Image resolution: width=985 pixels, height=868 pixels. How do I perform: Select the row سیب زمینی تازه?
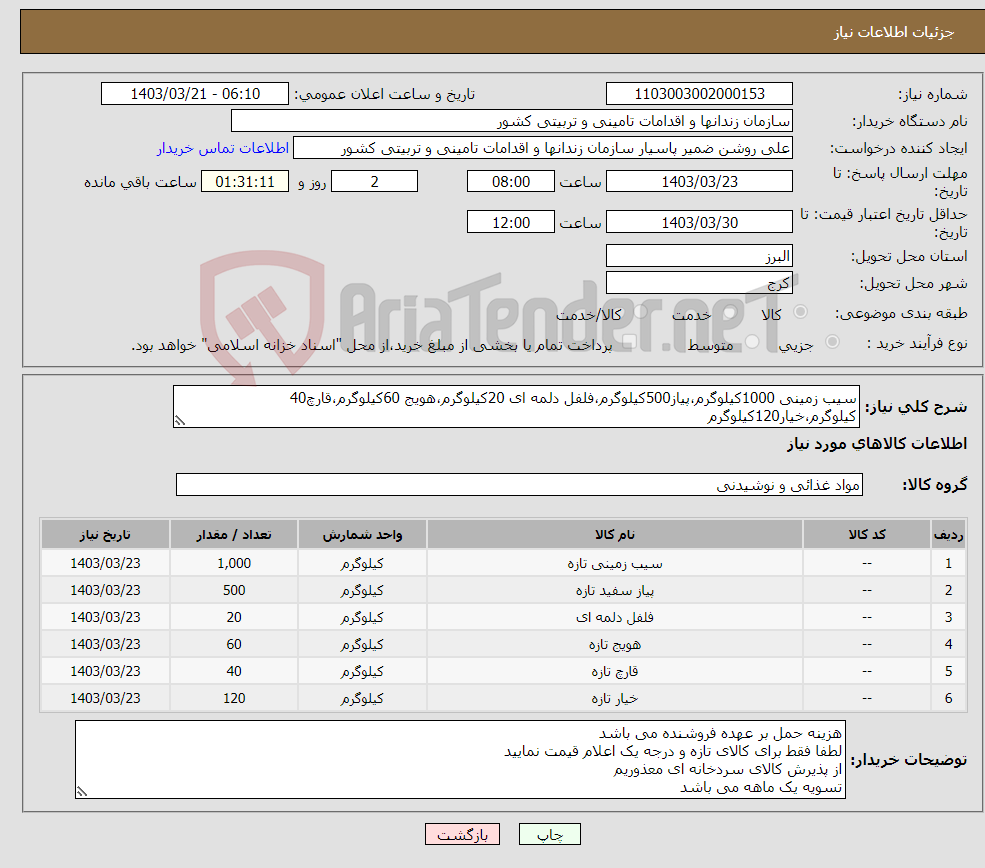[x=504, y=563]
